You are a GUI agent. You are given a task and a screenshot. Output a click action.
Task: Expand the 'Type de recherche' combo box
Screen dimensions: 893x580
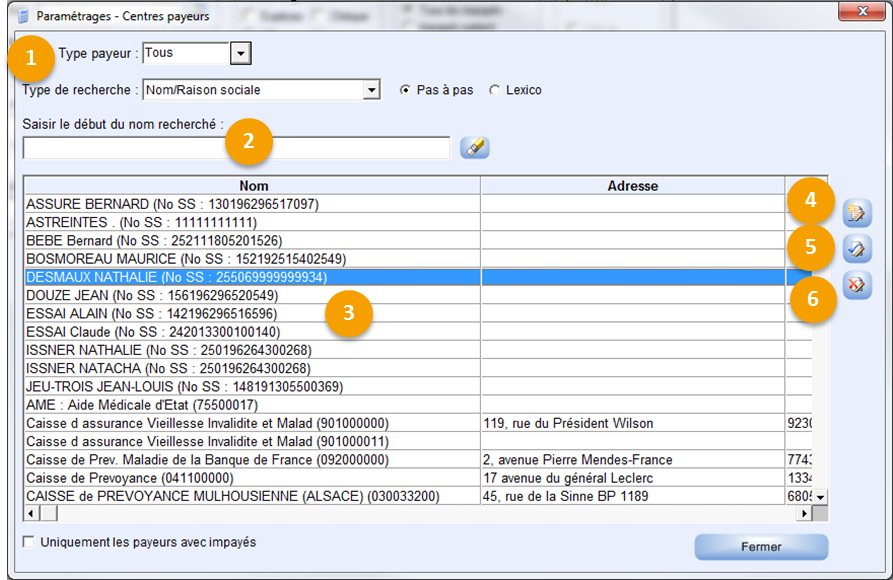371,90
